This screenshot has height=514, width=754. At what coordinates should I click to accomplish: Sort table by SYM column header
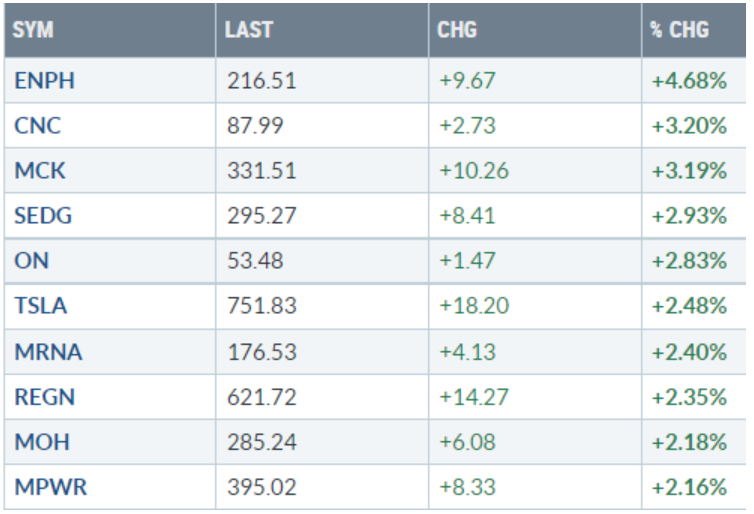tap(34, 31)
